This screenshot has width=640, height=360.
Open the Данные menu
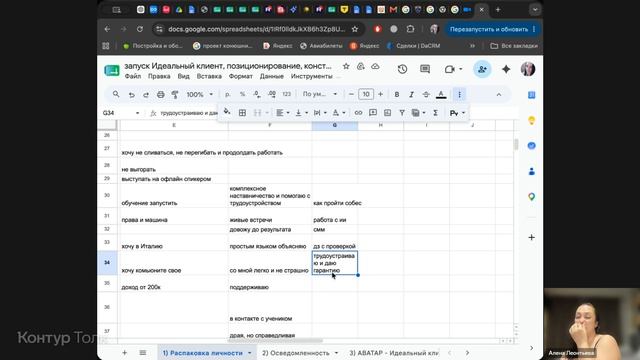271,76
